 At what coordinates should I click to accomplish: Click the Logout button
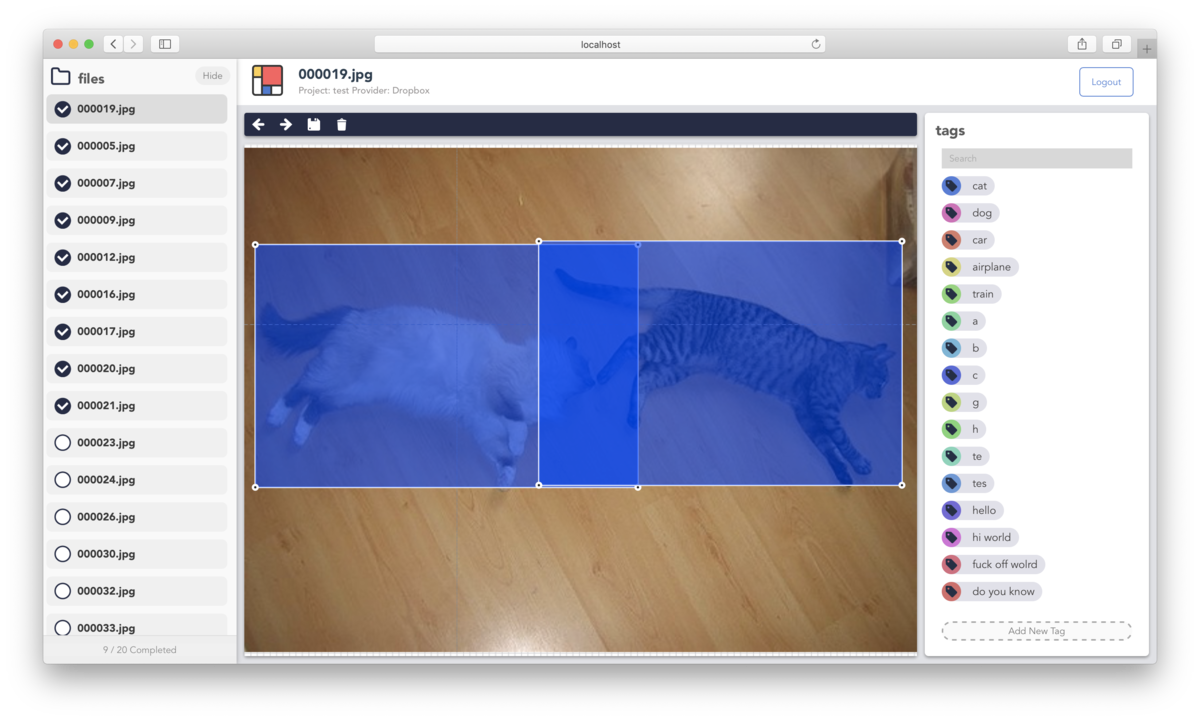coord(1106,82)
